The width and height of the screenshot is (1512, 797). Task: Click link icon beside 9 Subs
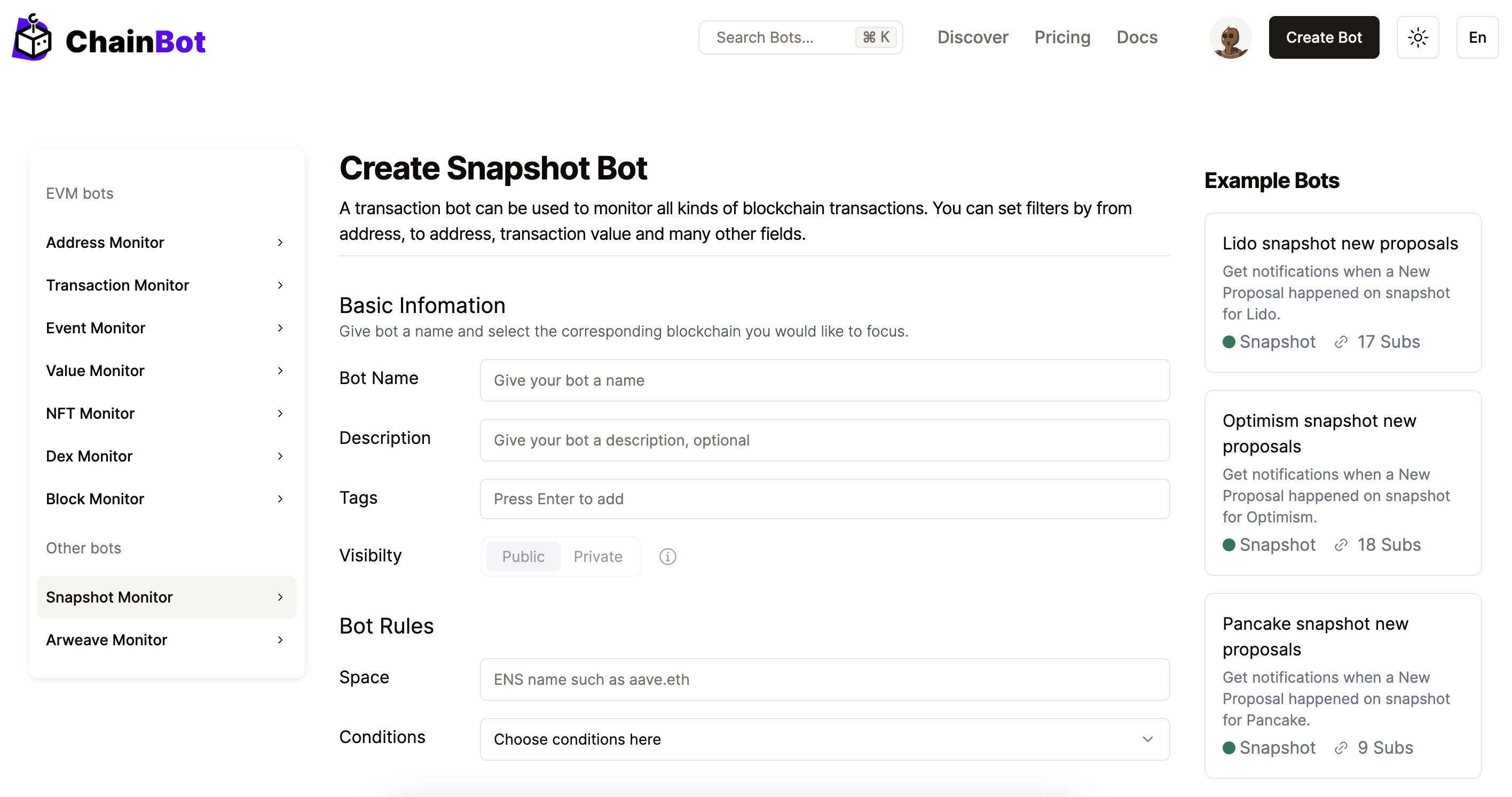coord(1341,748)
